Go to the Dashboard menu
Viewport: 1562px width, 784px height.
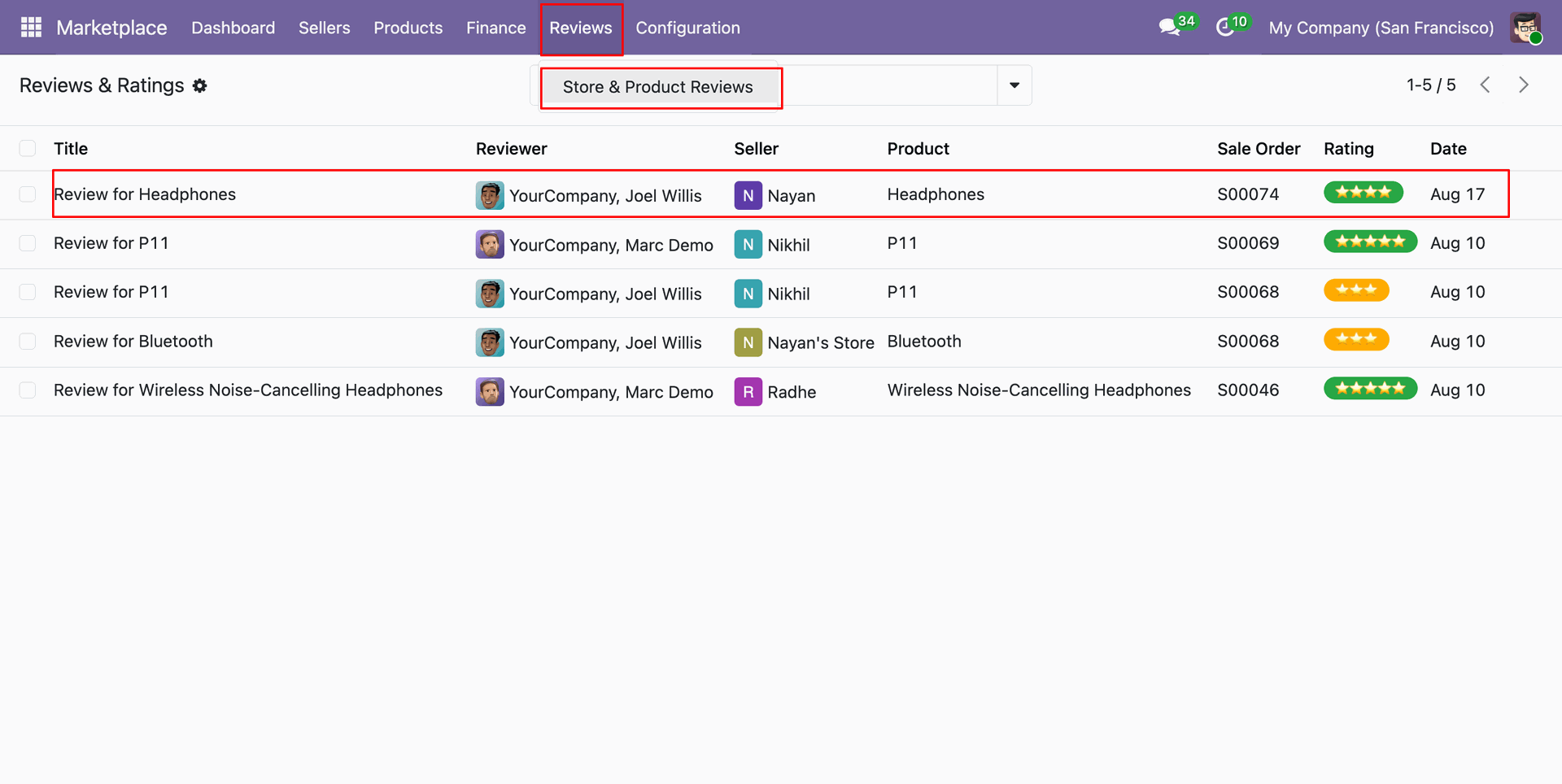click(x=233, y=28)
